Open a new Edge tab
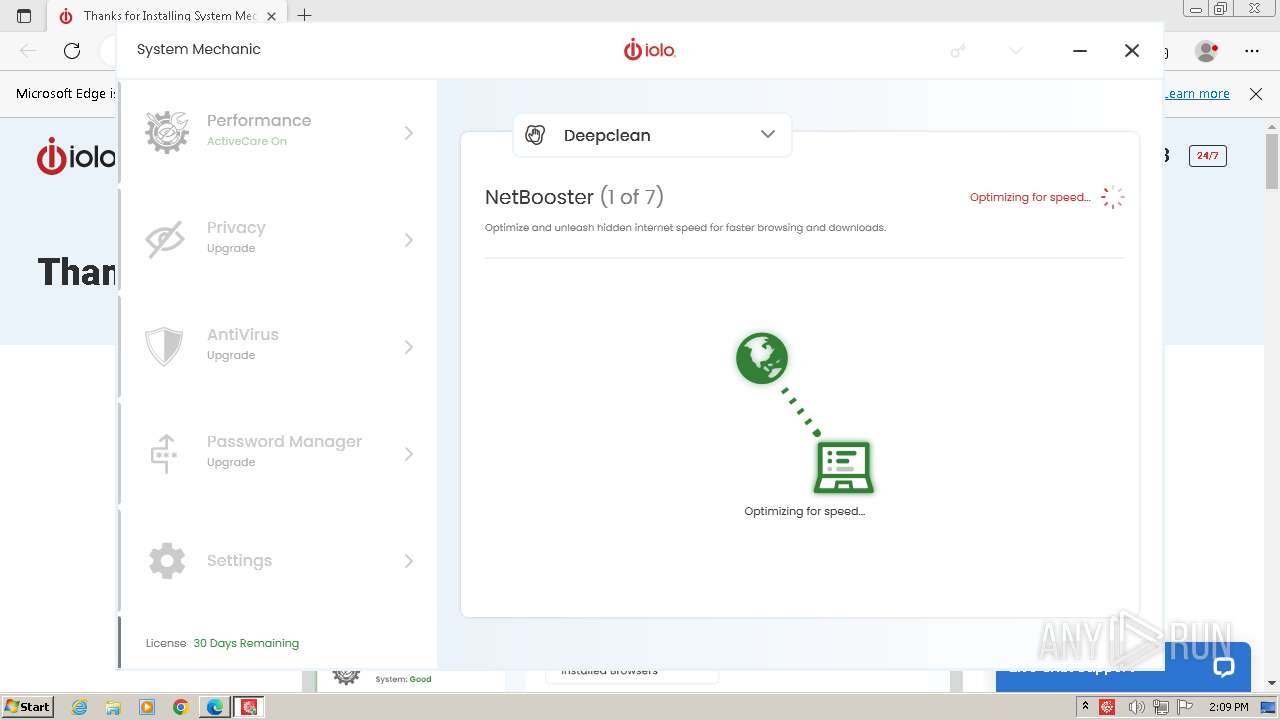Image resolution: width=1280 pixels, height=720 pixels. tap(305, 15)
